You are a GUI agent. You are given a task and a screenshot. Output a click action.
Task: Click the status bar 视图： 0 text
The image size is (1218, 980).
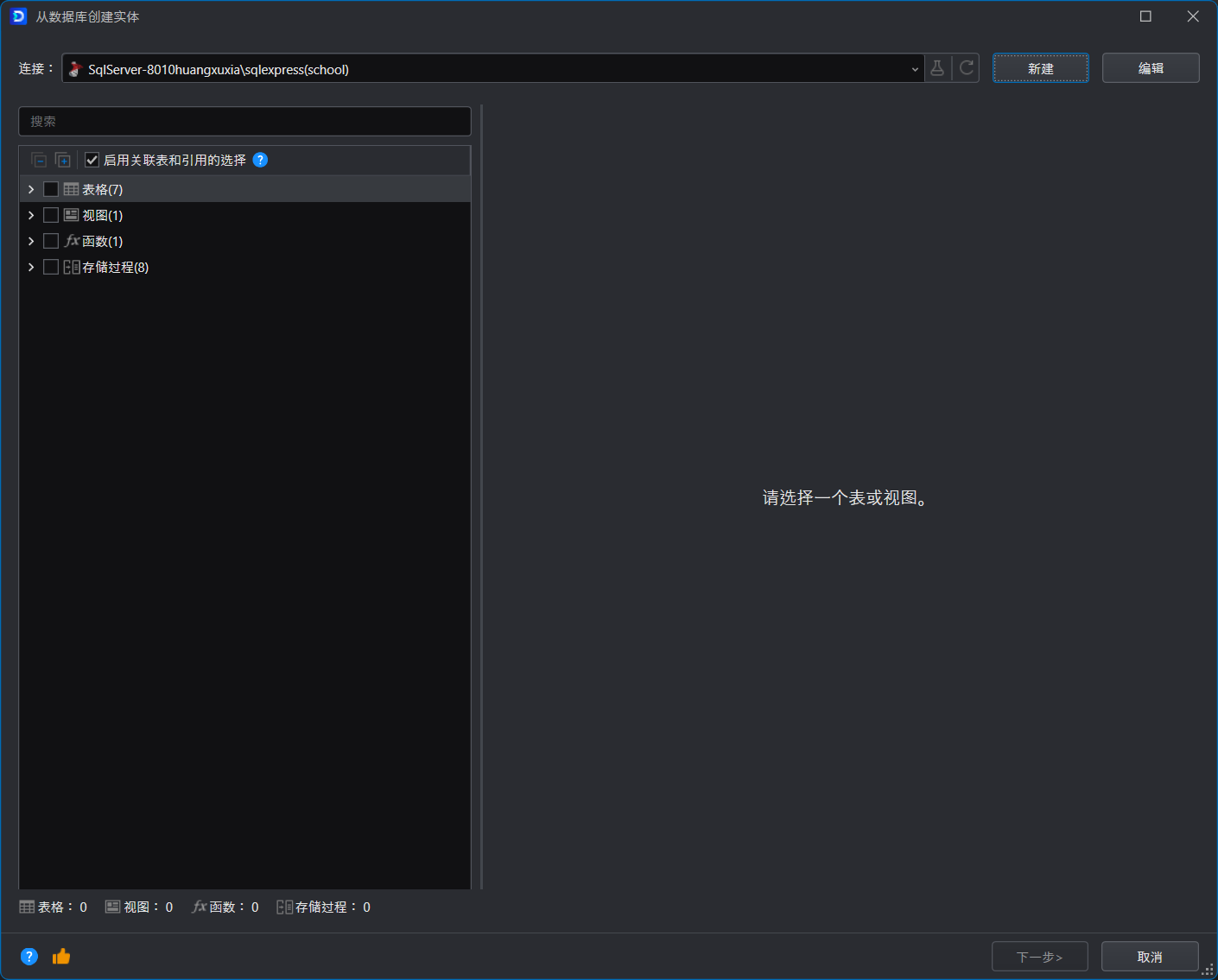(149, 907)
